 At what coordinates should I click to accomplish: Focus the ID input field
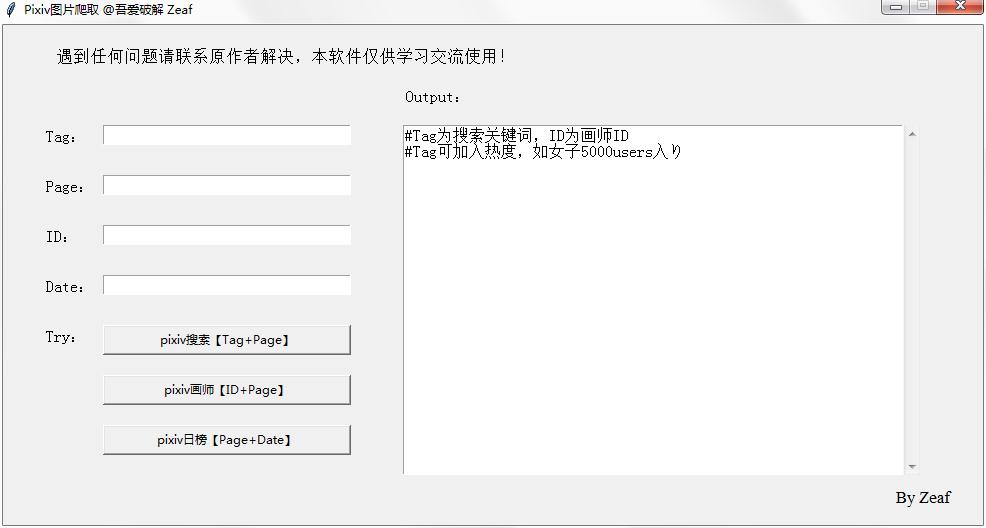[226, 235]
